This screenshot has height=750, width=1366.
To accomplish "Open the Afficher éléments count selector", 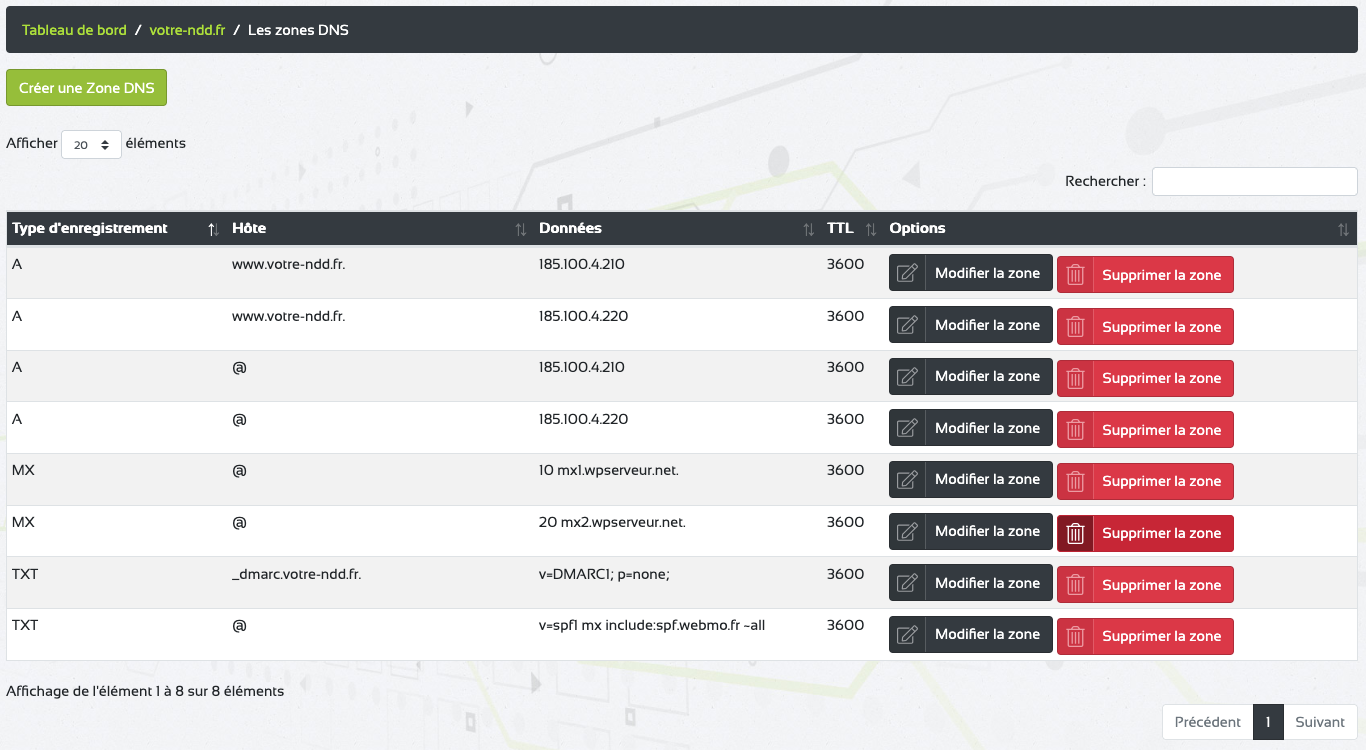I will coord(91,144).
